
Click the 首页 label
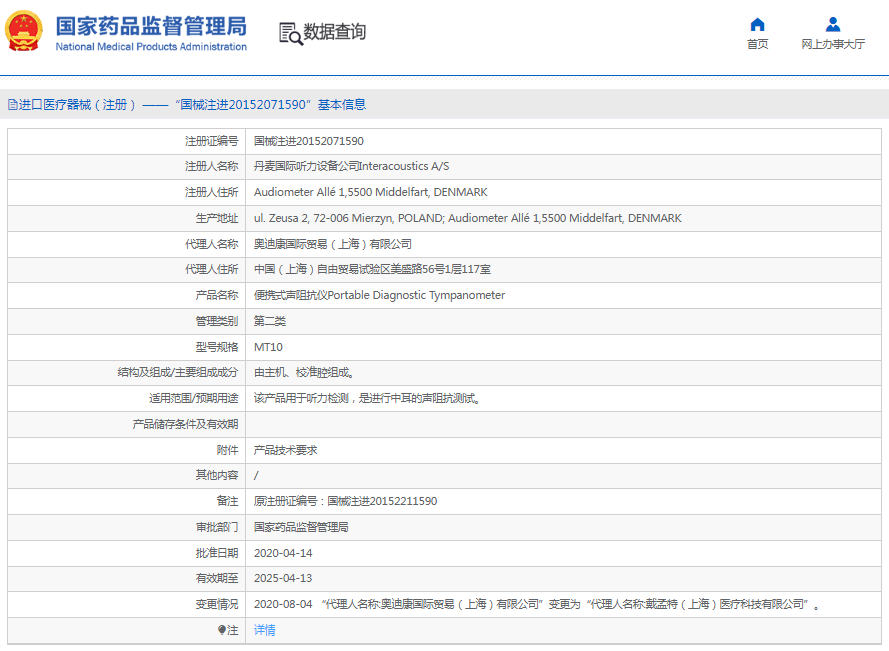[x=757, y=44]
